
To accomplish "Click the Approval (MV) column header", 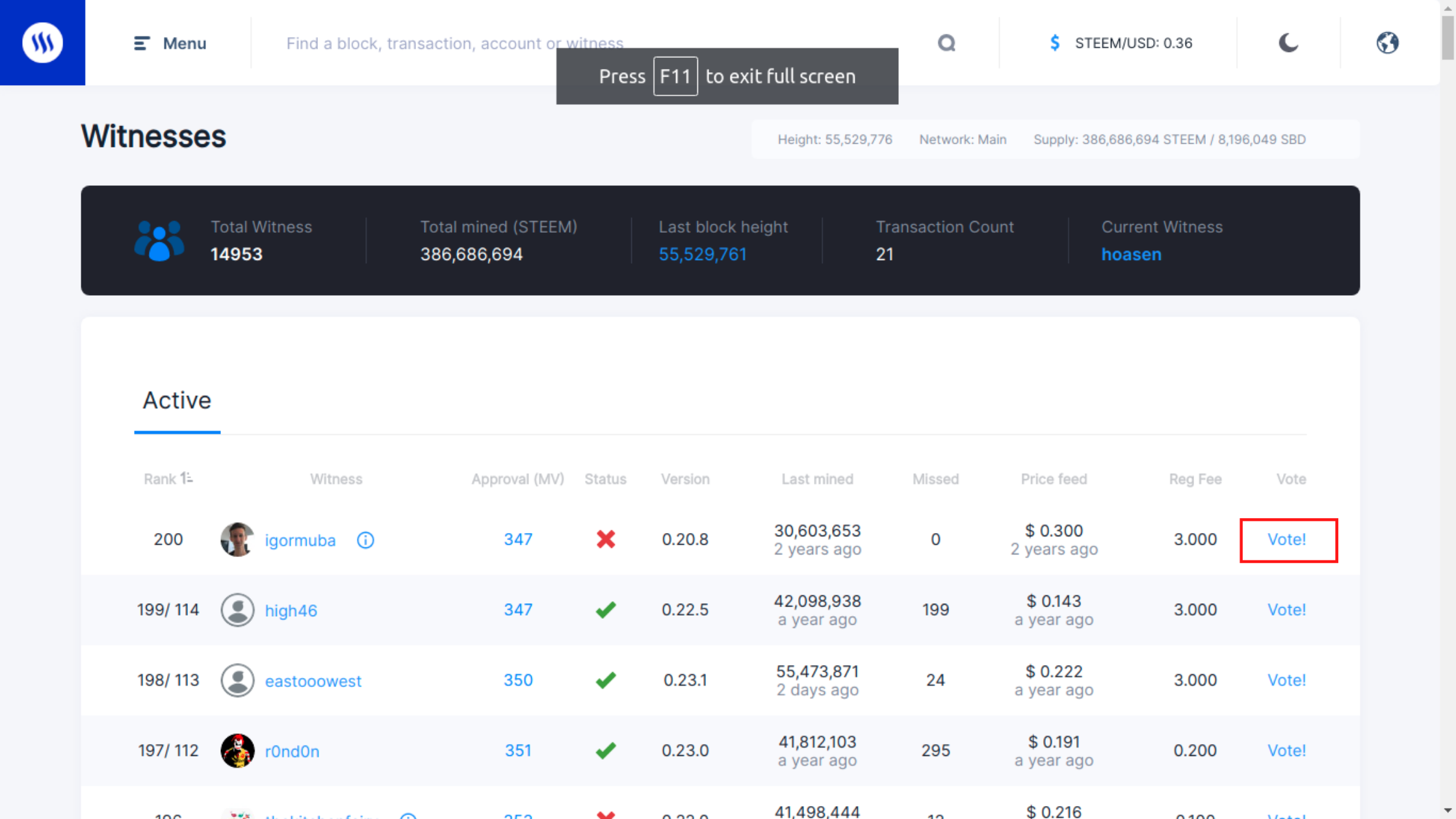I will 518,479.
